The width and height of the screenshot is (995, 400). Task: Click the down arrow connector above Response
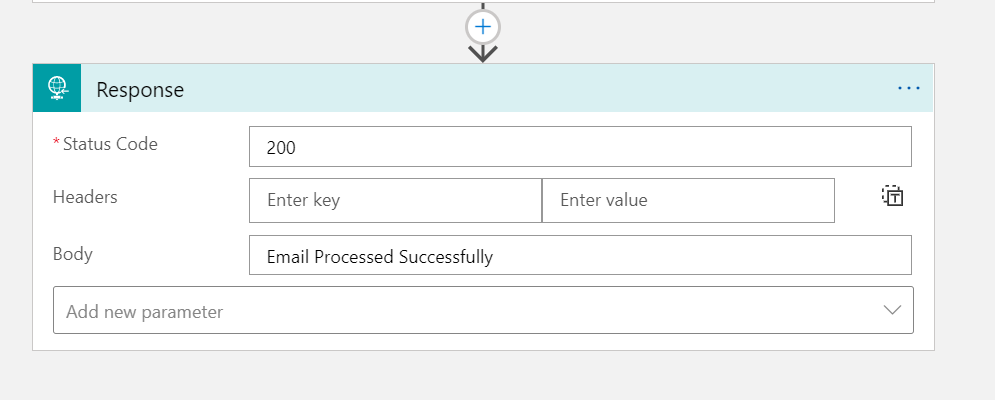(483, 52)
